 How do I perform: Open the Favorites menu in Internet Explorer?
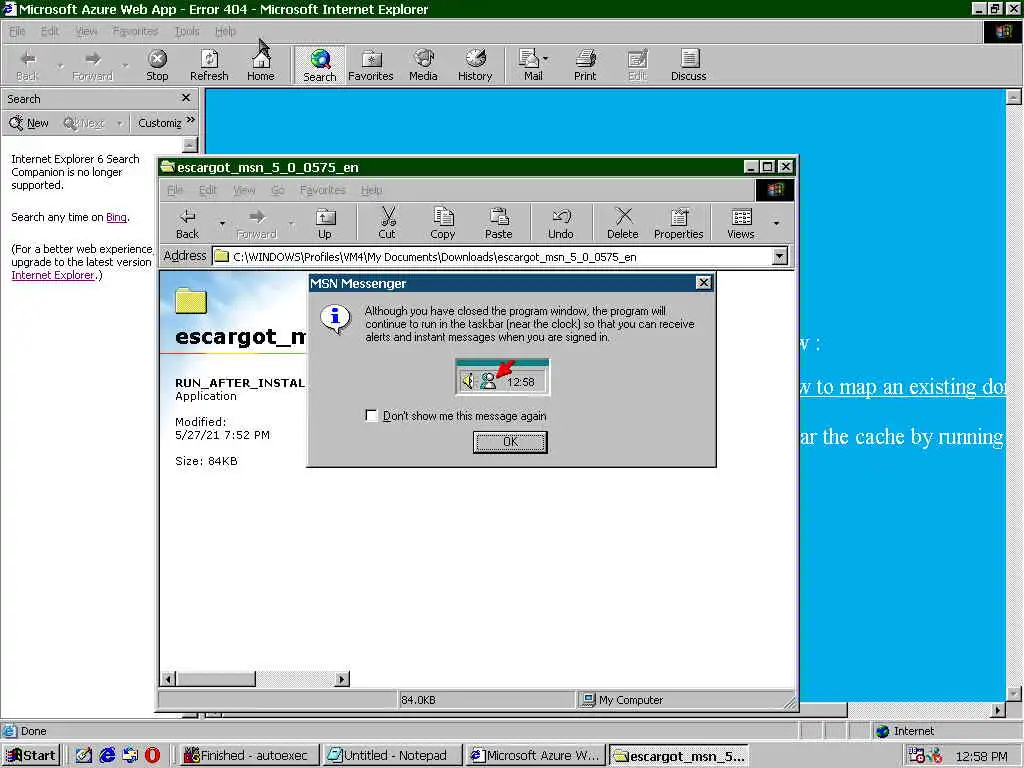pos(135,31)
